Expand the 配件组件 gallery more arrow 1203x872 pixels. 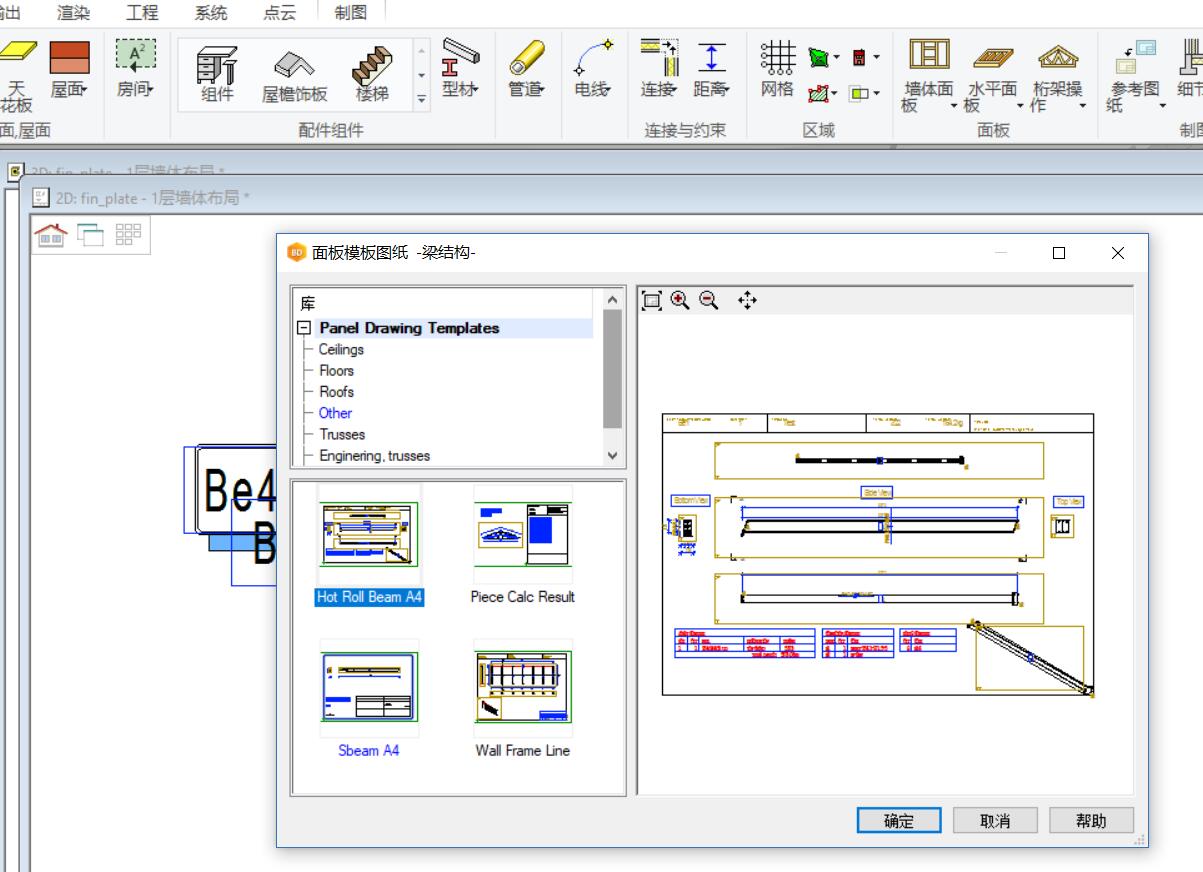(x=421, y=98)
